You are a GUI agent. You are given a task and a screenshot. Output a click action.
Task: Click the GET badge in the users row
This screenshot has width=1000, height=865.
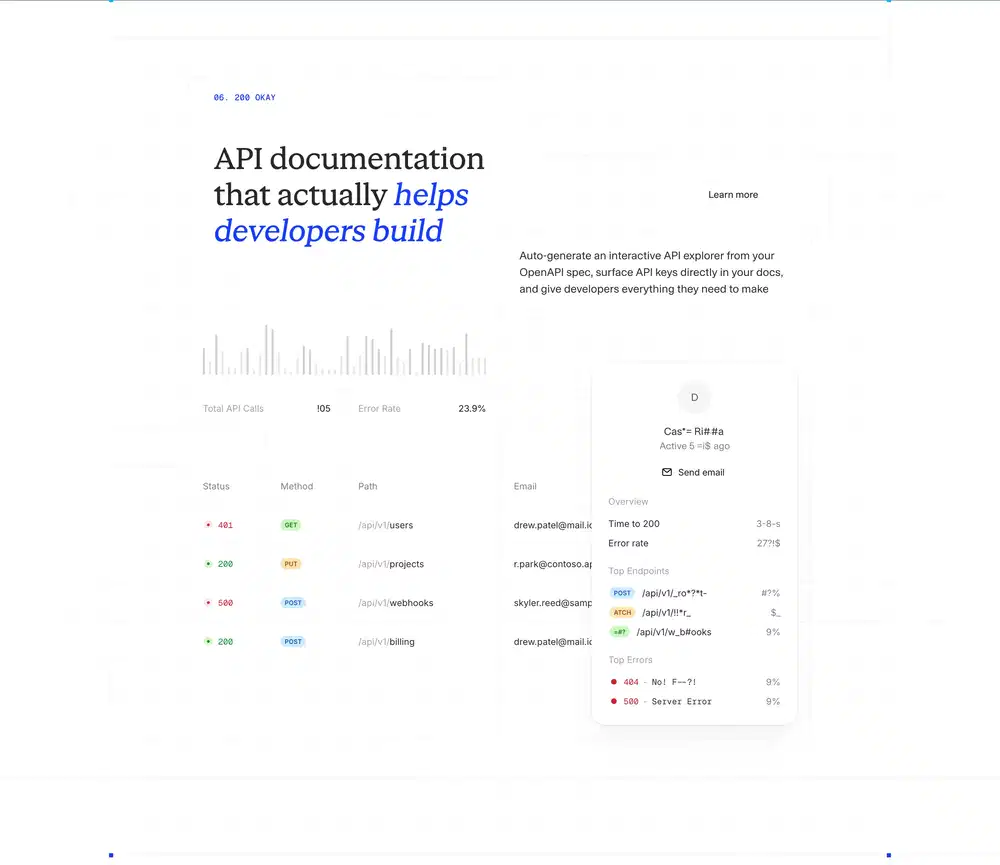tap(291, 525)
